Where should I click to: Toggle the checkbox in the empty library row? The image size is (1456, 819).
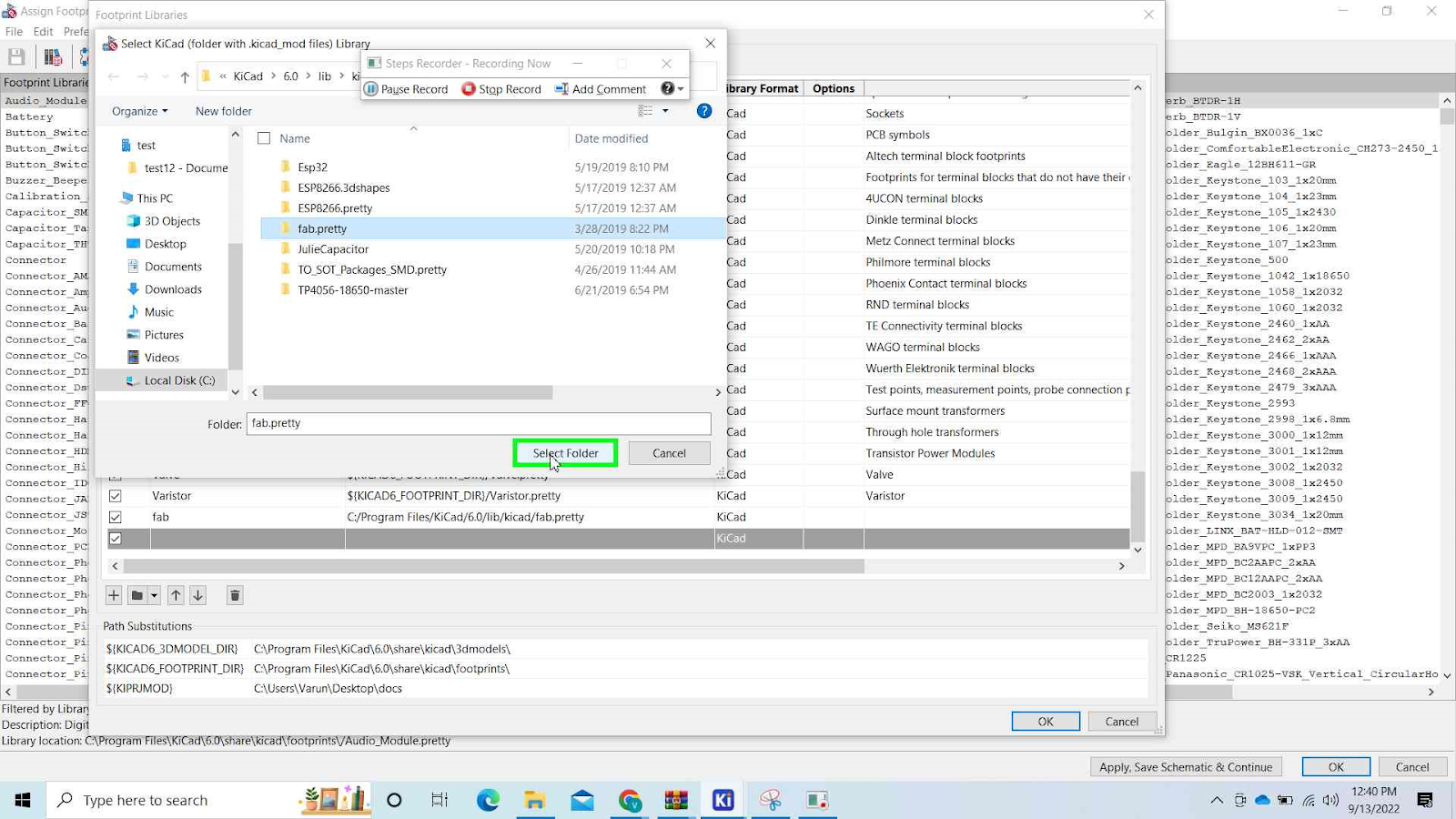(x=116, y=539)
